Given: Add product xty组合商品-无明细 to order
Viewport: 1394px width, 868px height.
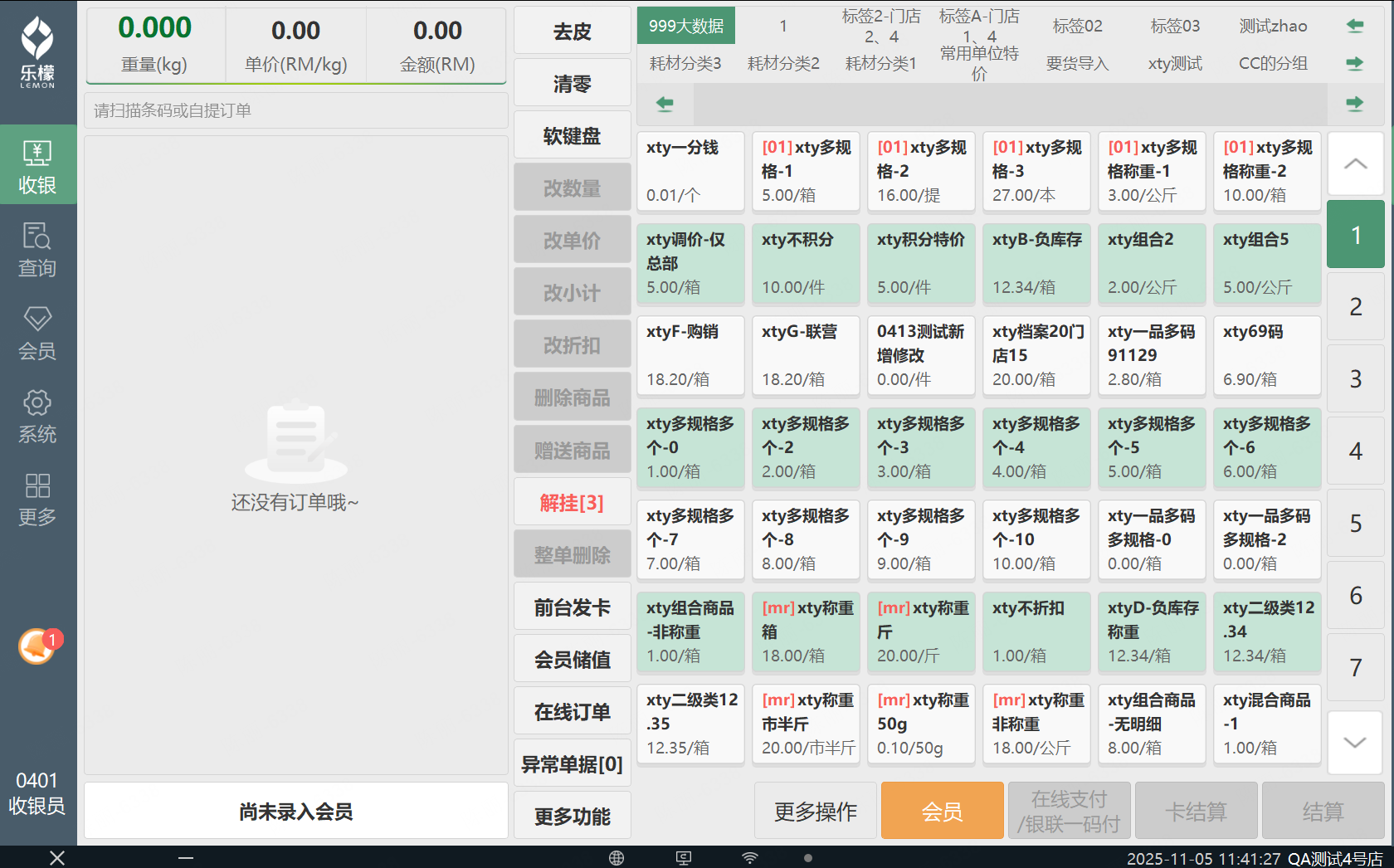Looking at the screenshot, I should pos(1152,724).
